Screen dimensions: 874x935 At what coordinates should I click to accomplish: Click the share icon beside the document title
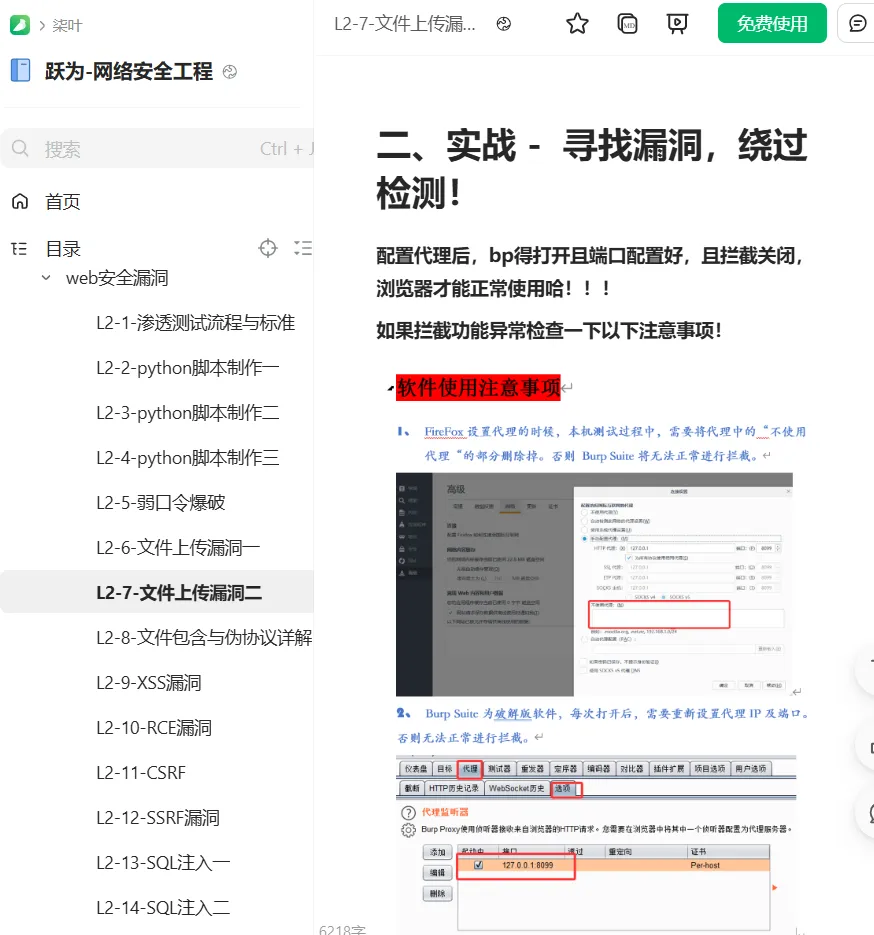504,24
